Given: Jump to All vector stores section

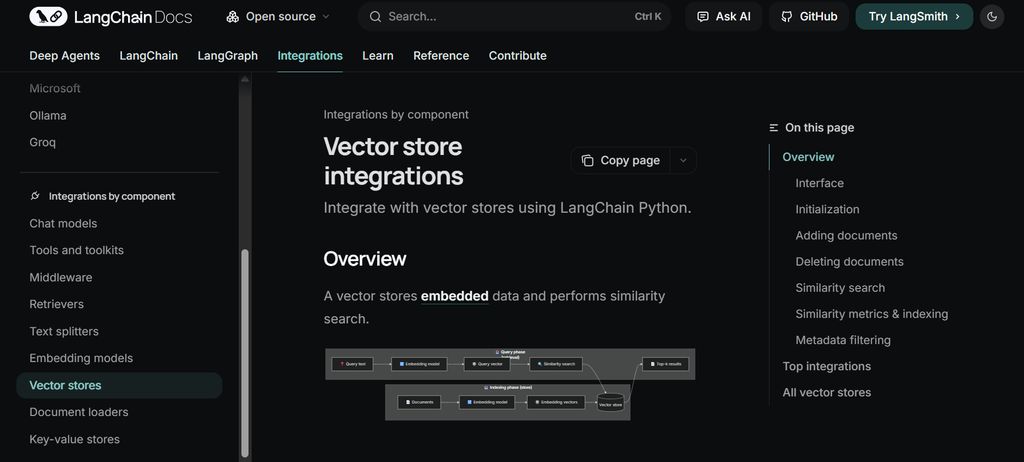Looking at the screenshot, I should [827, 393].
